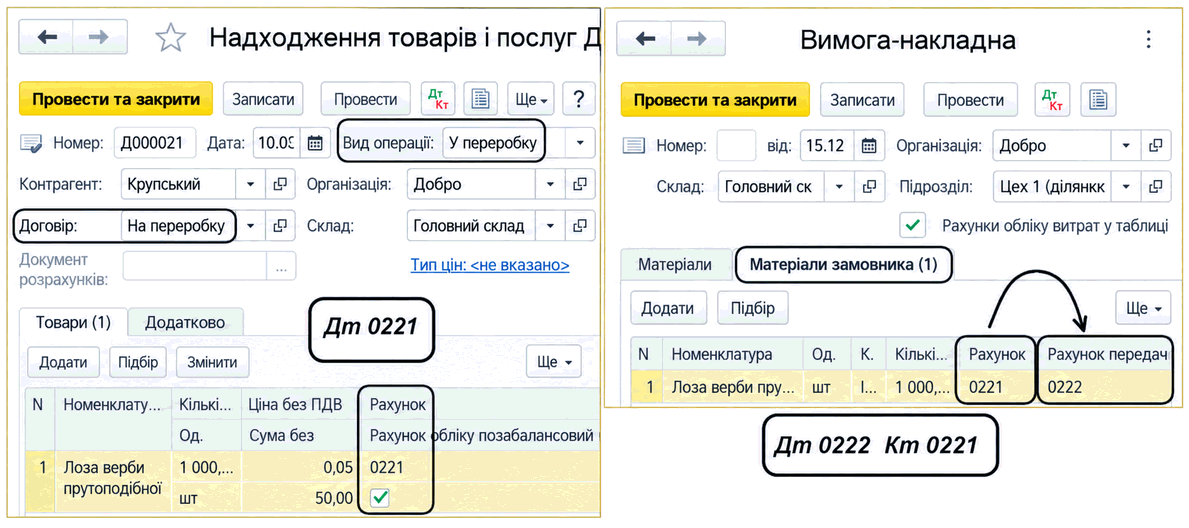Click Провести in Надходження window
The width and height of the screenshot is (1189, 528).
click(365, 99)
